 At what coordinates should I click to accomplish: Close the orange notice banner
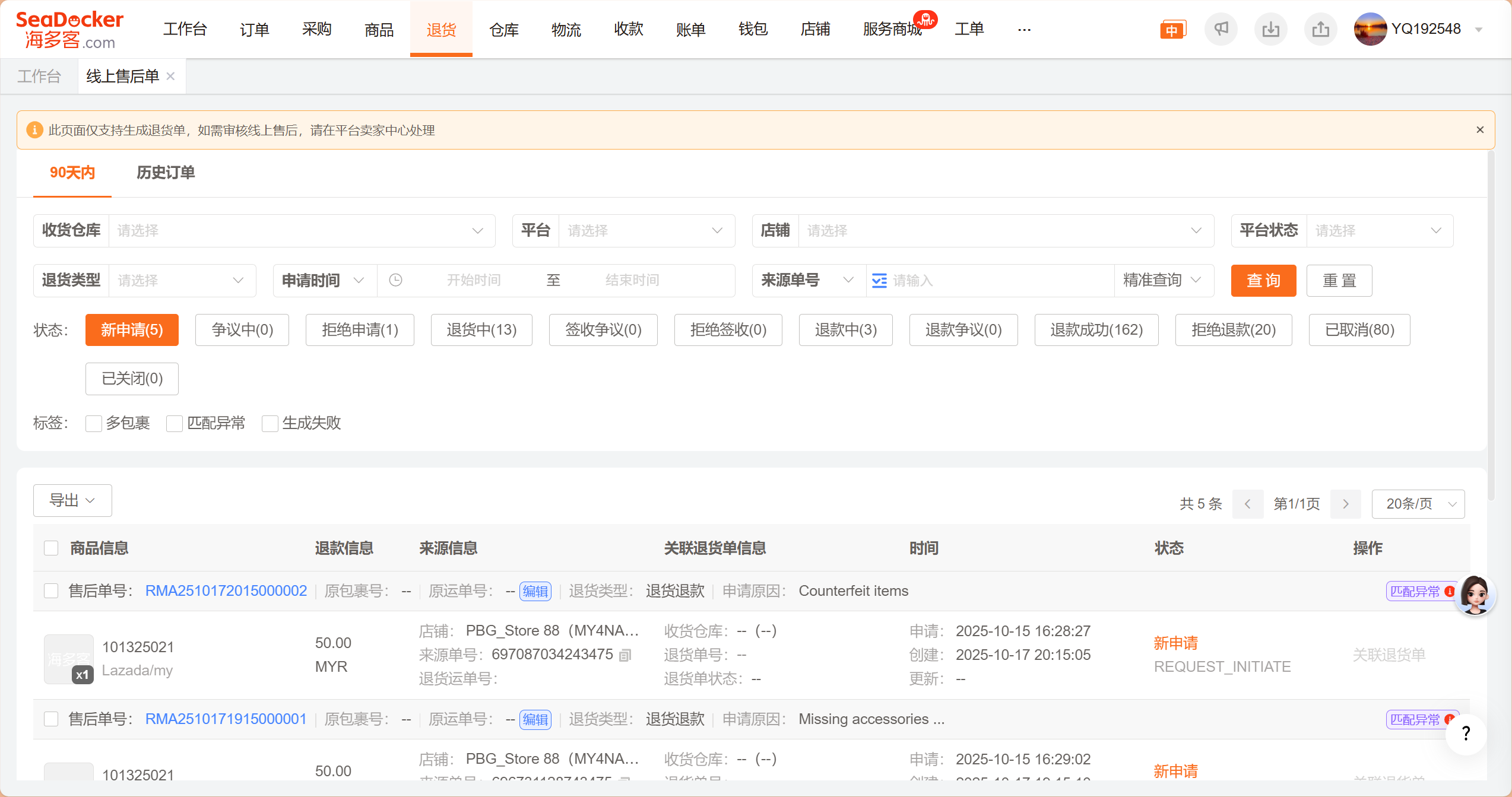click(x=1480, y=130)
